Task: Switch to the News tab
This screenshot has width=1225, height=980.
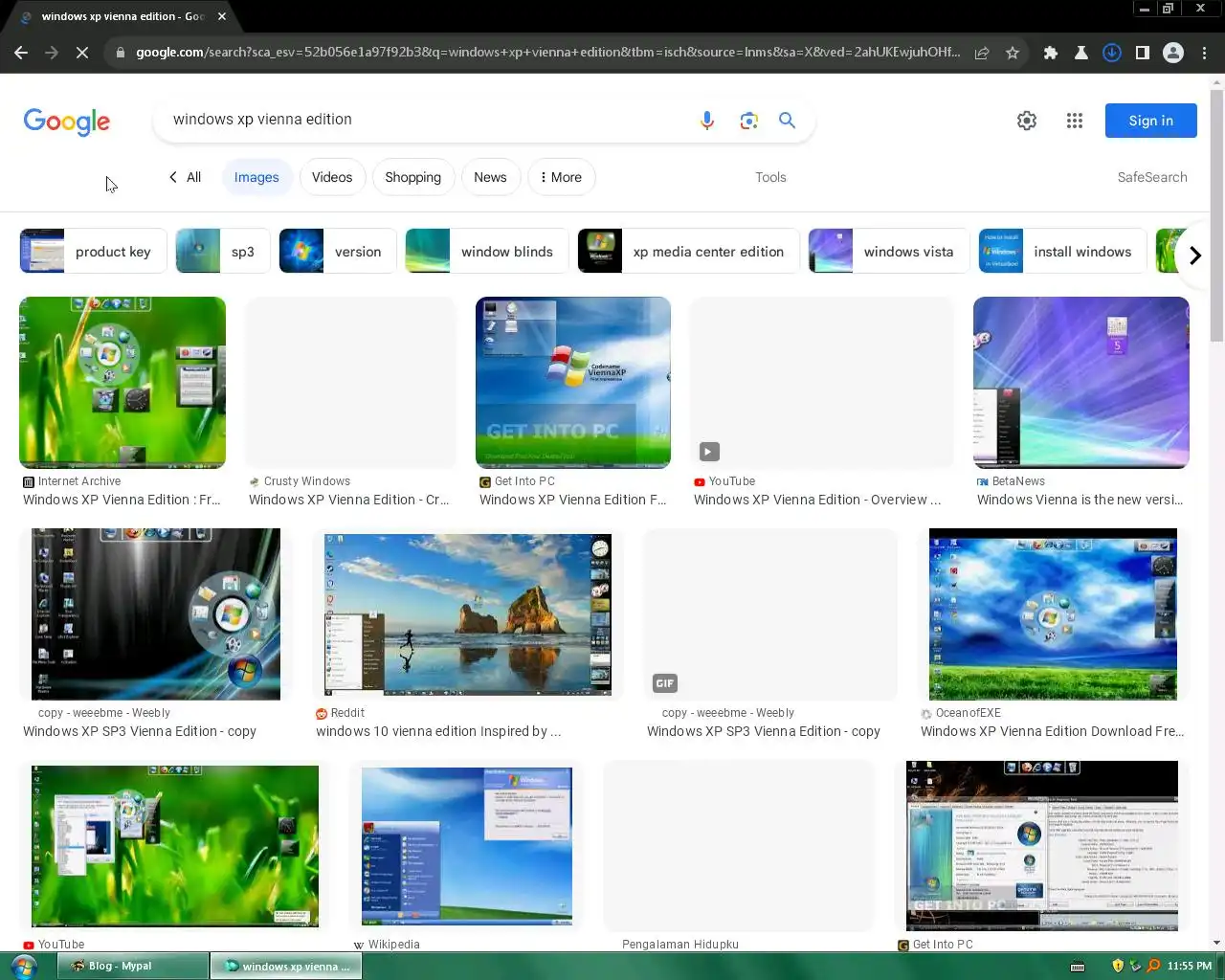Action: [x=490, y=177]
